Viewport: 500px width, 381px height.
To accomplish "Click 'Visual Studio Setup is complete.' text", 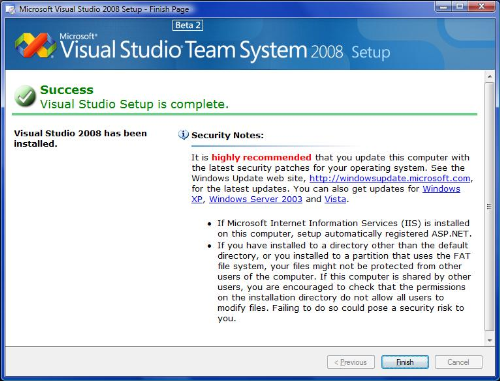I will [x=134, y=104].
